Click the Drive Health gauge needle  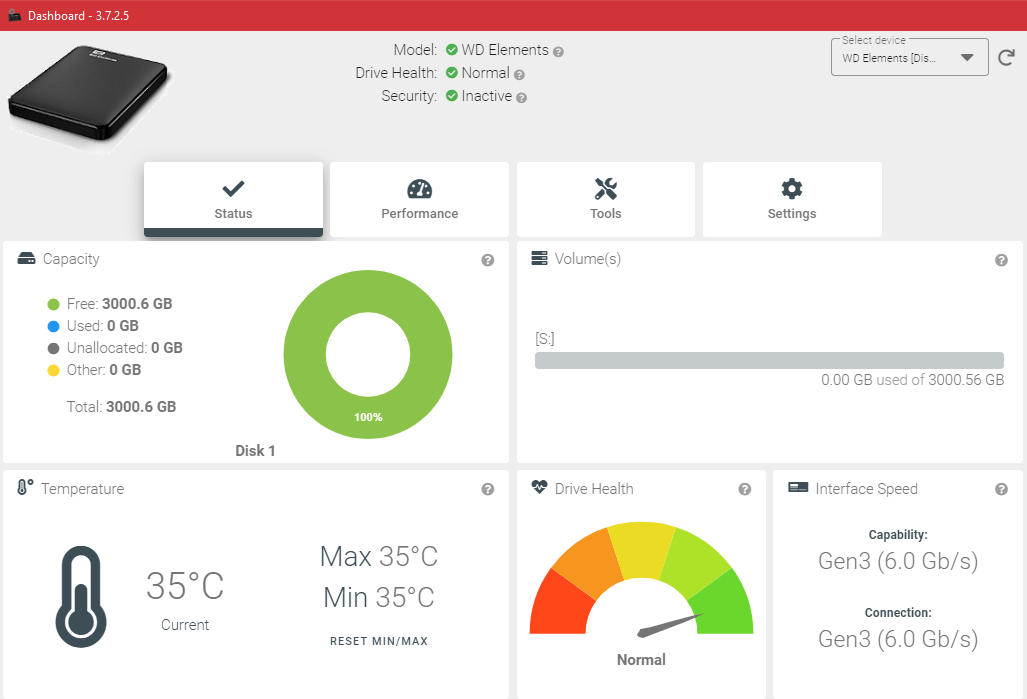tap(669, 625)
